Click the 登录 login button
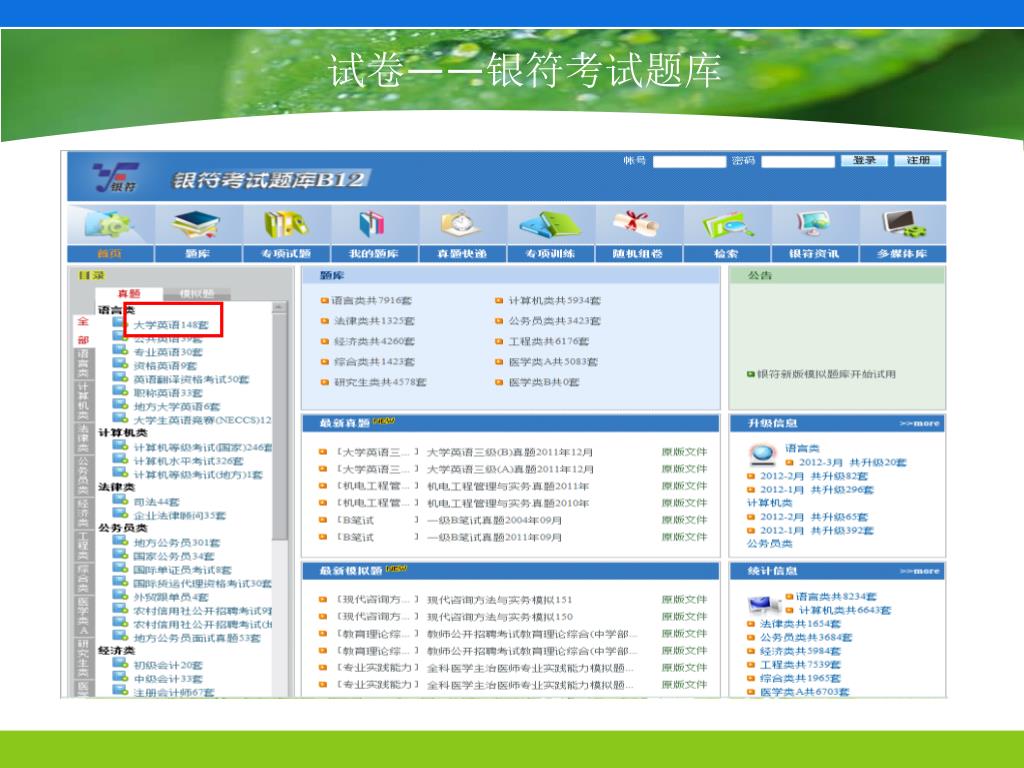Image resolution: width=1024 pixels, height=768 pixels. [863, 161]
